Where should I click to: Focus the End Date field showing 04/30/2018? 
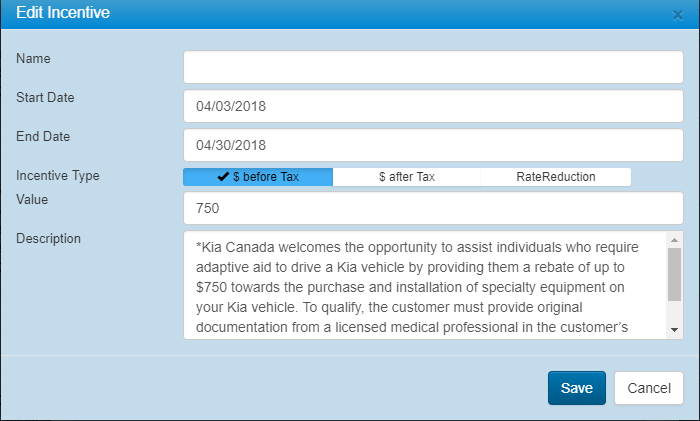click(x=432, y=144)
